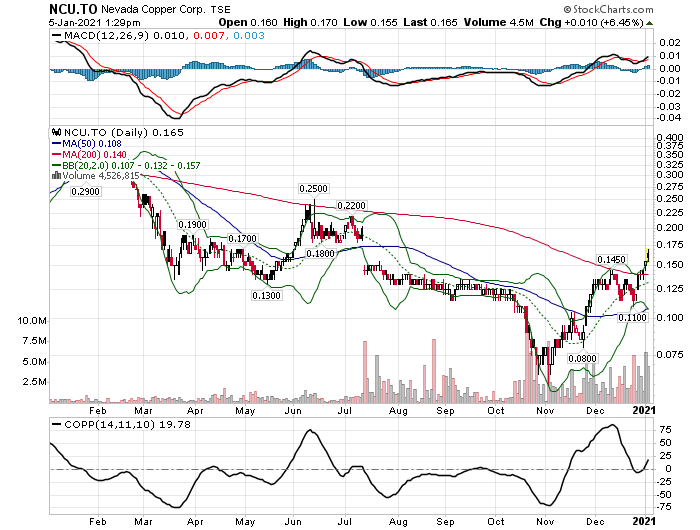Image resolution: width=700 pixels, height=530 pixels.
Task: Click the 0.400 price axis label
Action: 670,138
